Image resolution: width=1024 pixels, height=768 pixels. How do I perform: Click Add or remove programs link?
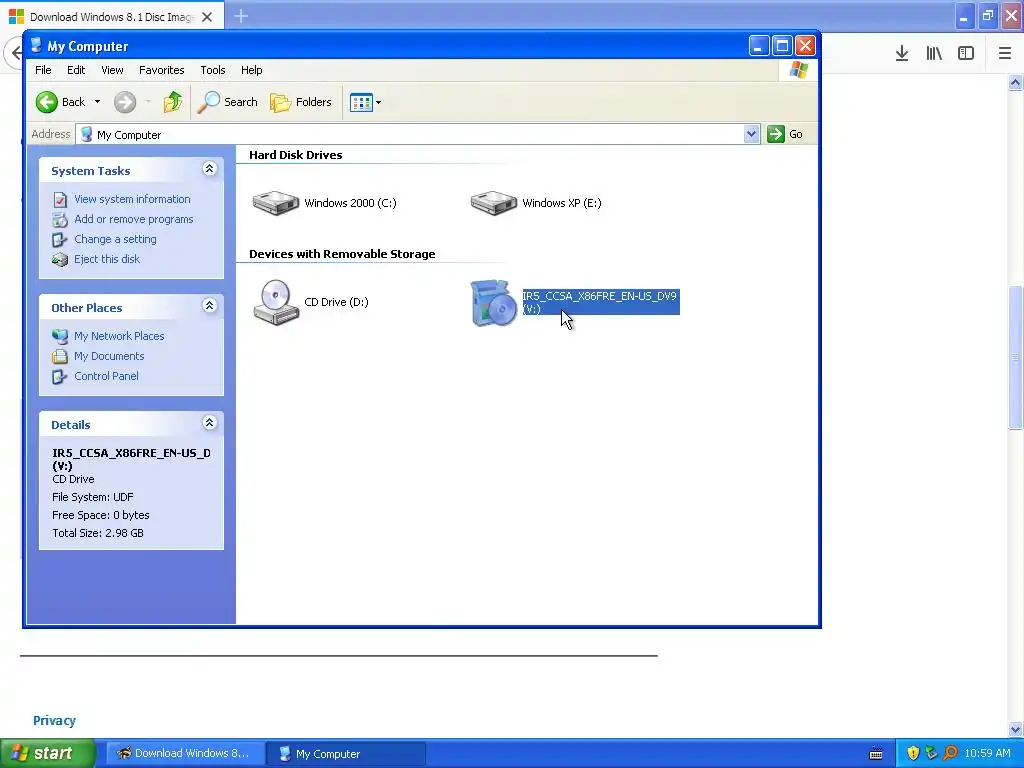pyautogui.click(x=133, y=219)
